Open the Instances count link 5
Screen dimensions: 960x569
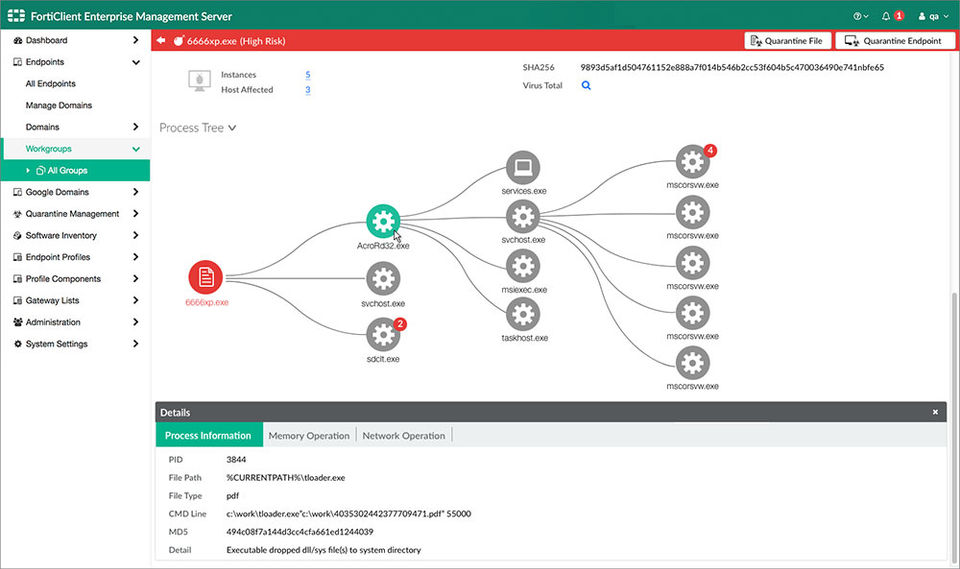[308, 75]
